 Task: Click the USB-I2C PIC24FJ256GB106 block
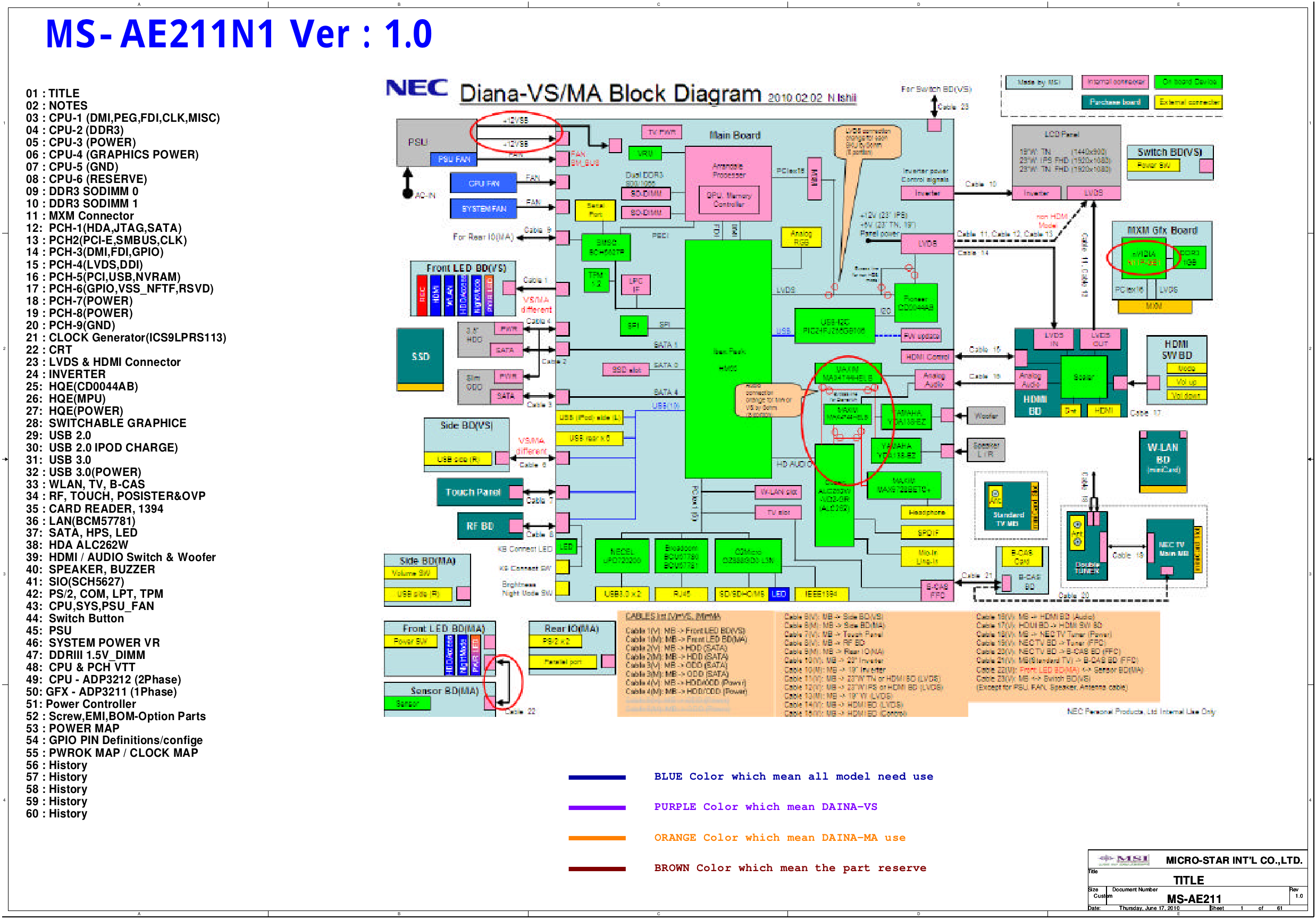pyautogui.click(x=835, y=326)
